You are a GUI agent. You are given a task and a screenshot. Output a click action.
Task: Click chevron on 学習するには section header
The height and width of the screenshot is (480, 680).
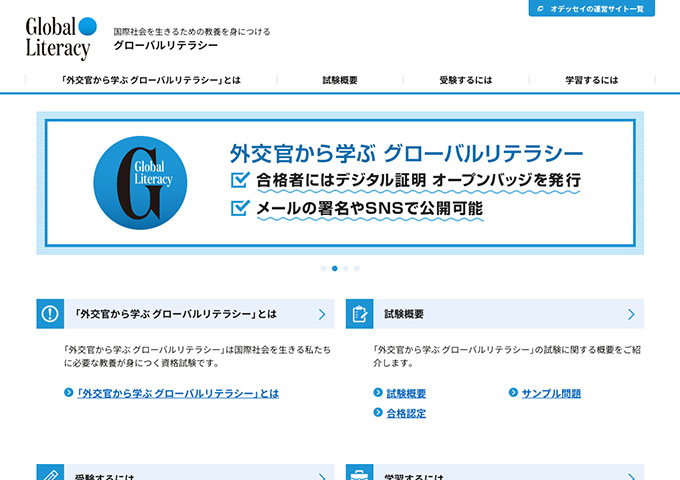click(631, 476)
